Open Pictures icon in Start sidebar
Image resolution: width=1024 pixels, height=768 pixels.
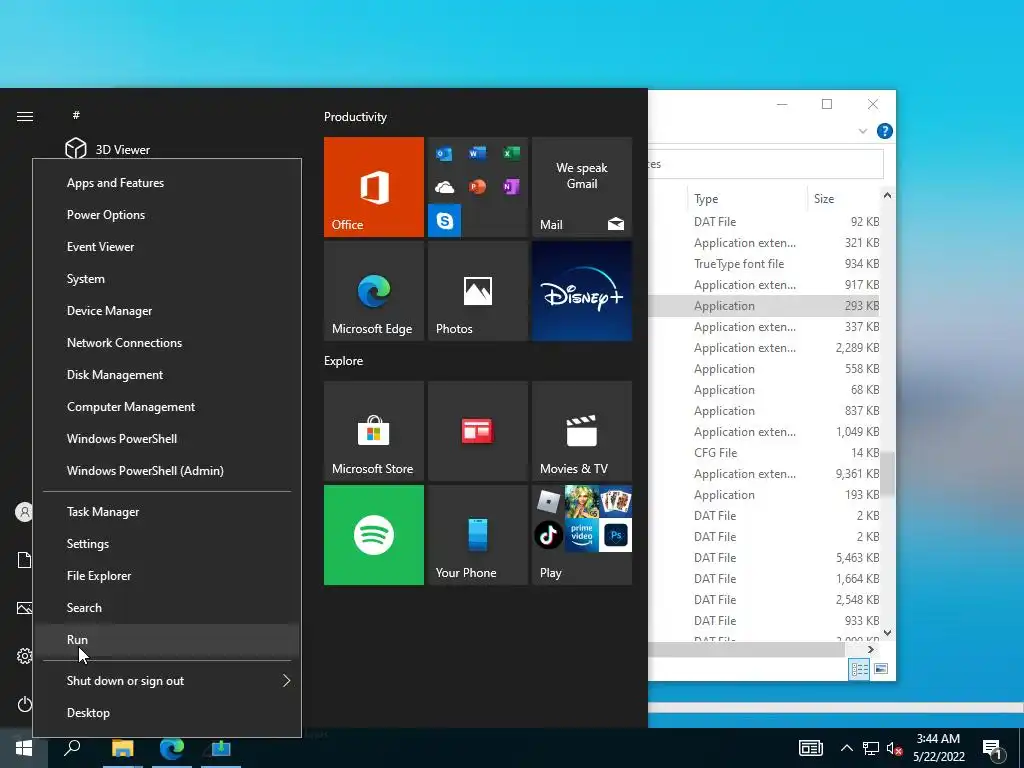coord(24,608)
